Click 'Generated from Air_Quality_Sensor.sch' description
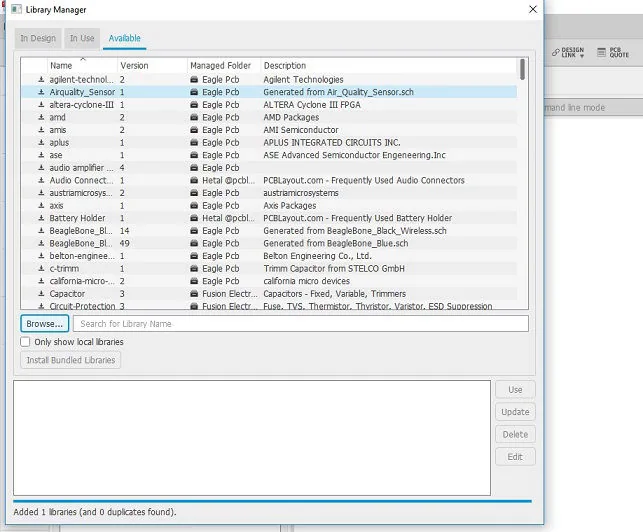Image resolution: width=643 pixels, height=532 pixels. coord(338,92)
